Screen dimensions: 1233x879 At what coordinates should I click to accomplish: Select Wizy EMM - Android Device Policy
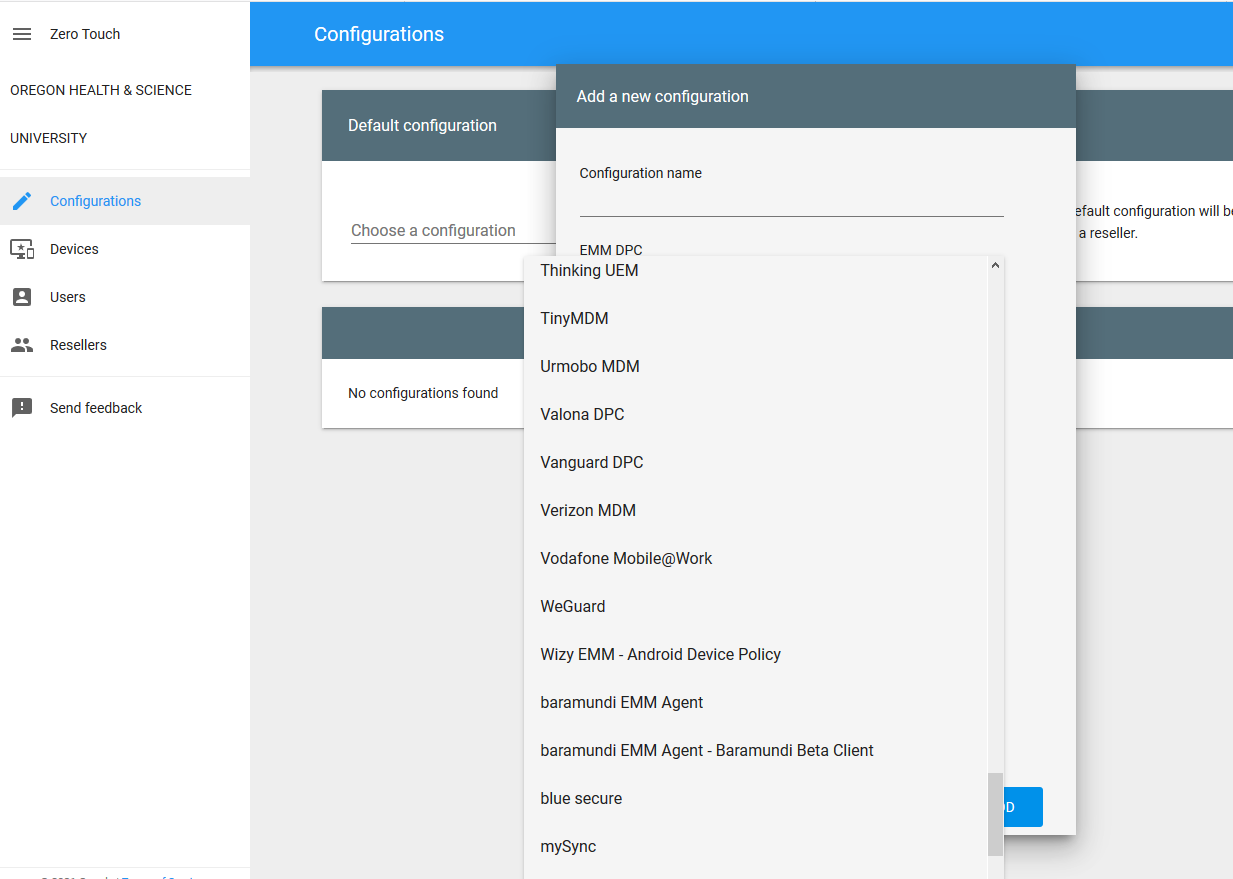point(755,654)
